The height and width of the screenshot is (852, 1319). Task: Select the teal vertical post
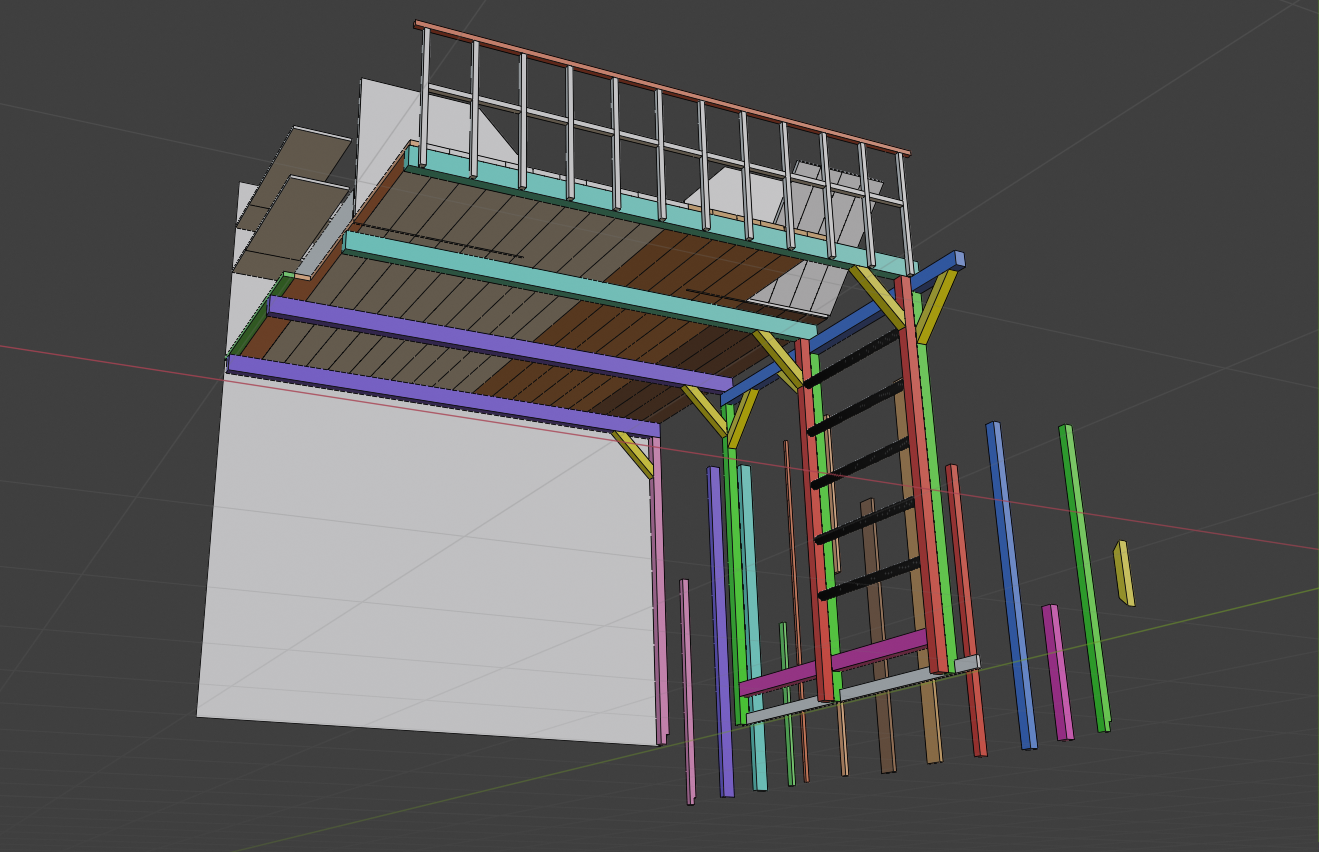click(x=752, y=620)
